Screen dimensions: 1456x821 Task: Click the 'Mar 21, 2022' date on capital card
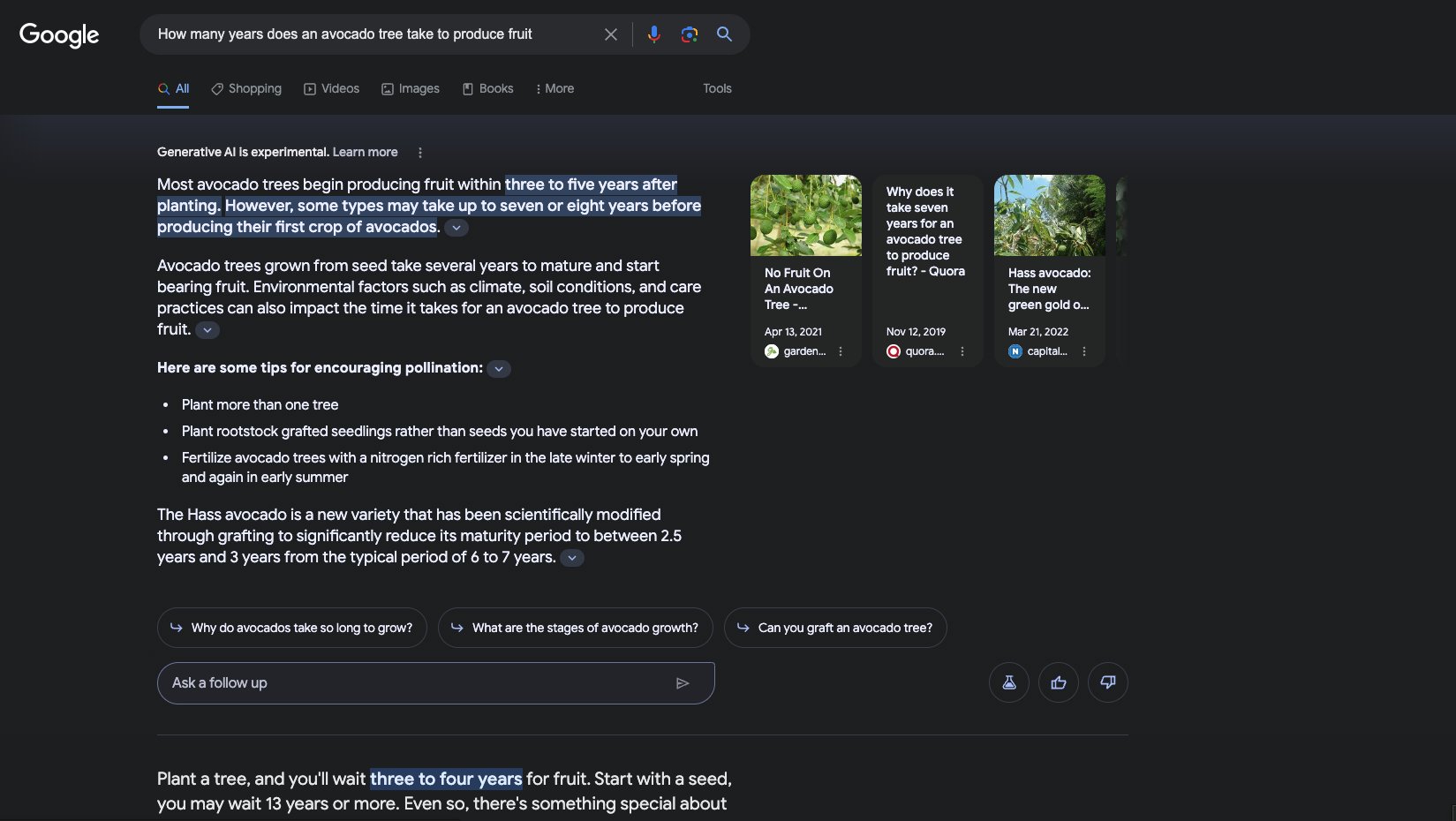1038,332
